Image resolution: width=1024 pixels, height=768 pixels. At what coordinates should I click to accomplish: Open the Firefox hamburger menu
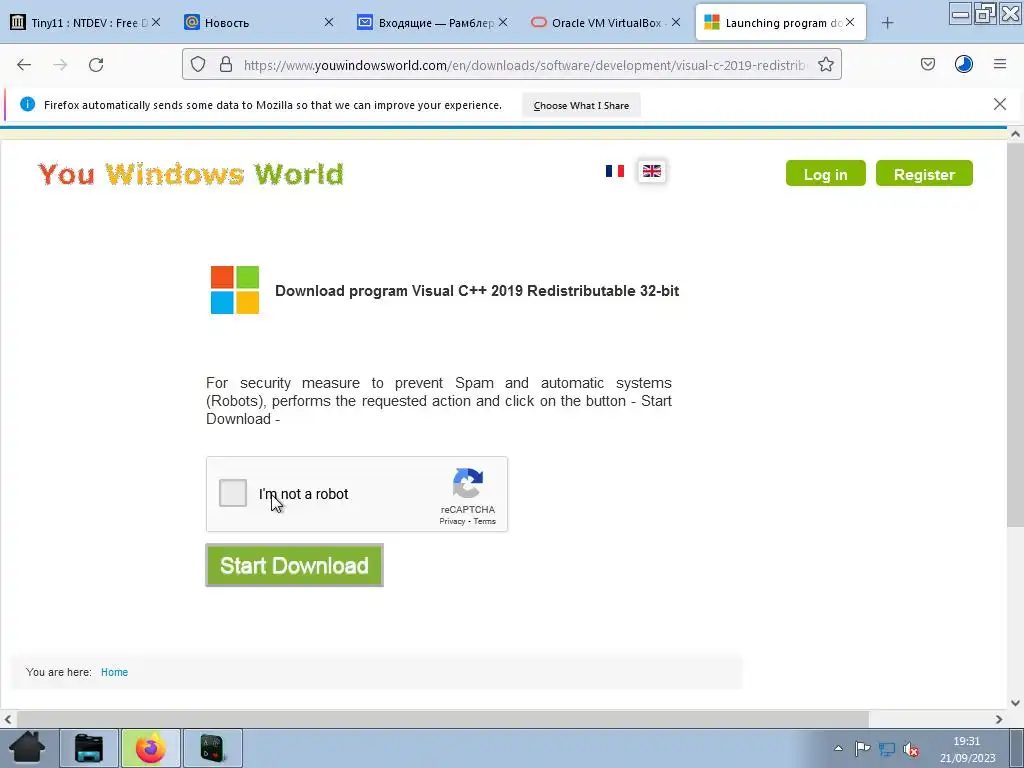pyautogui.click(x=1000, y=64)
